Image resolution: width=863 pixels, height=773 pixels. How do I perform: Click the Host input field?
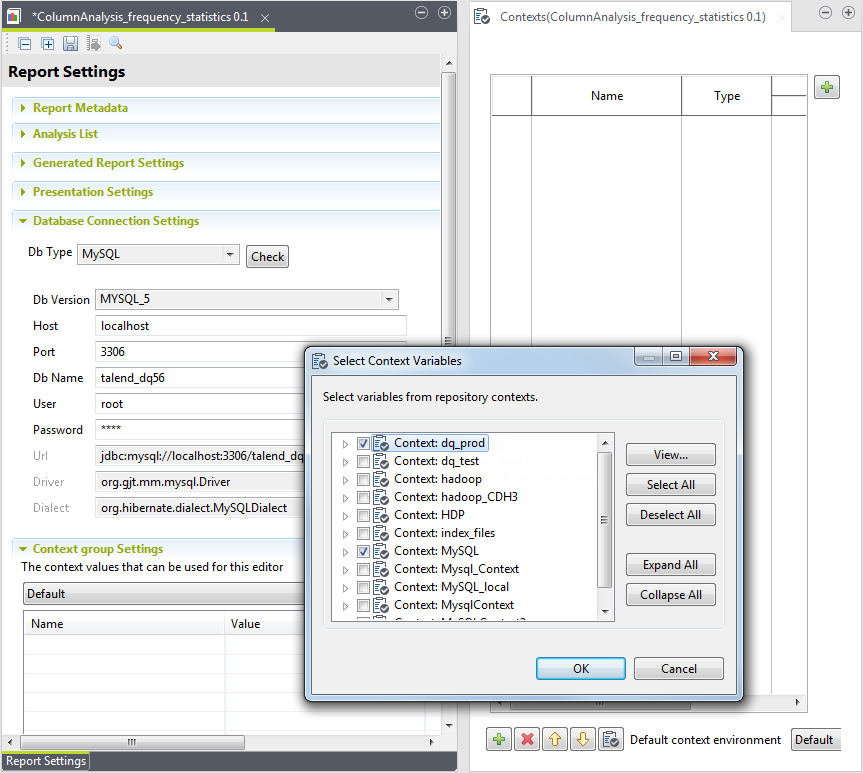tap(250, 326)
